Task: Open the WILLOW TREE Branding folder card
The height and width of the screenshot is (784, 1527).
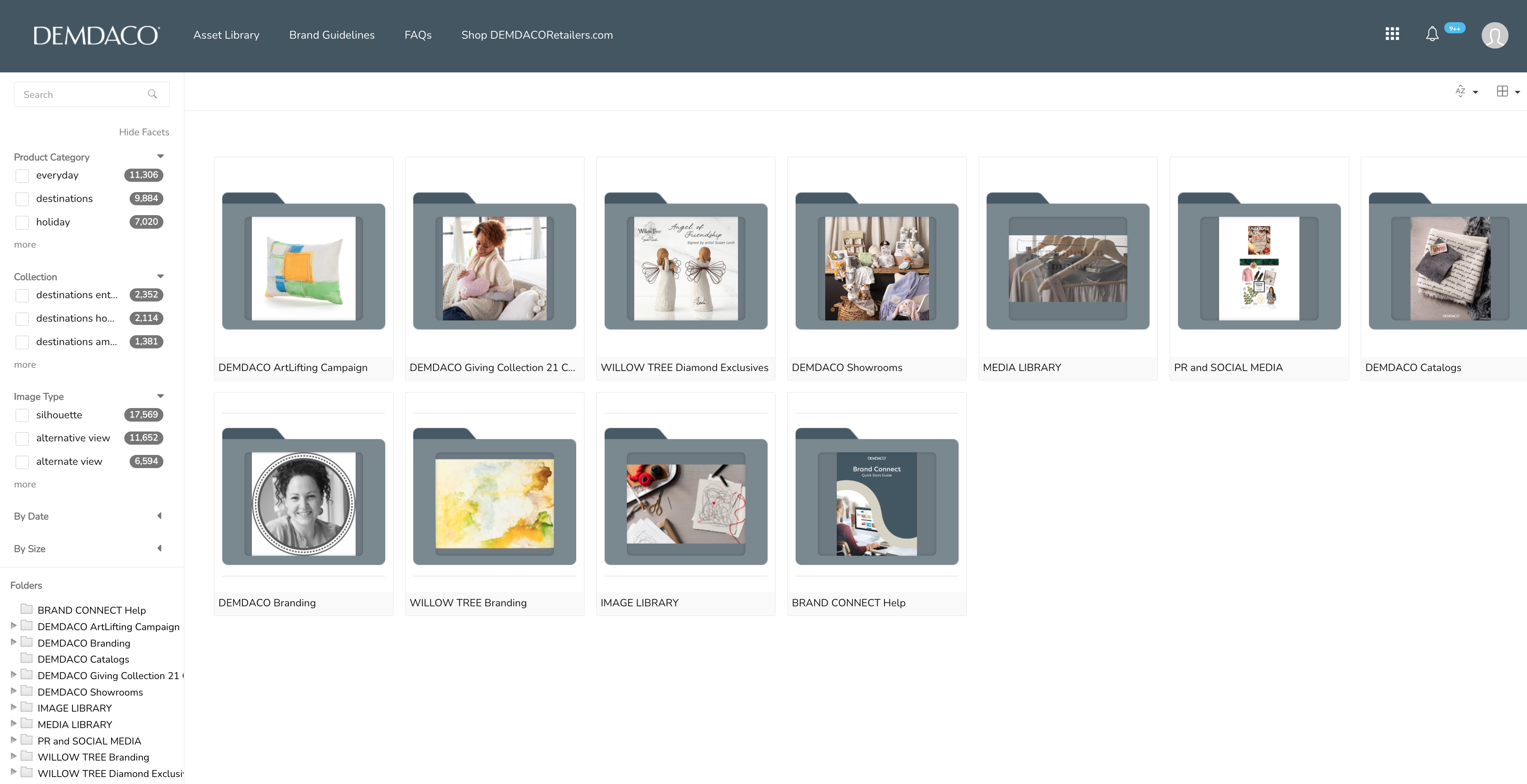Action: (494, 504)
